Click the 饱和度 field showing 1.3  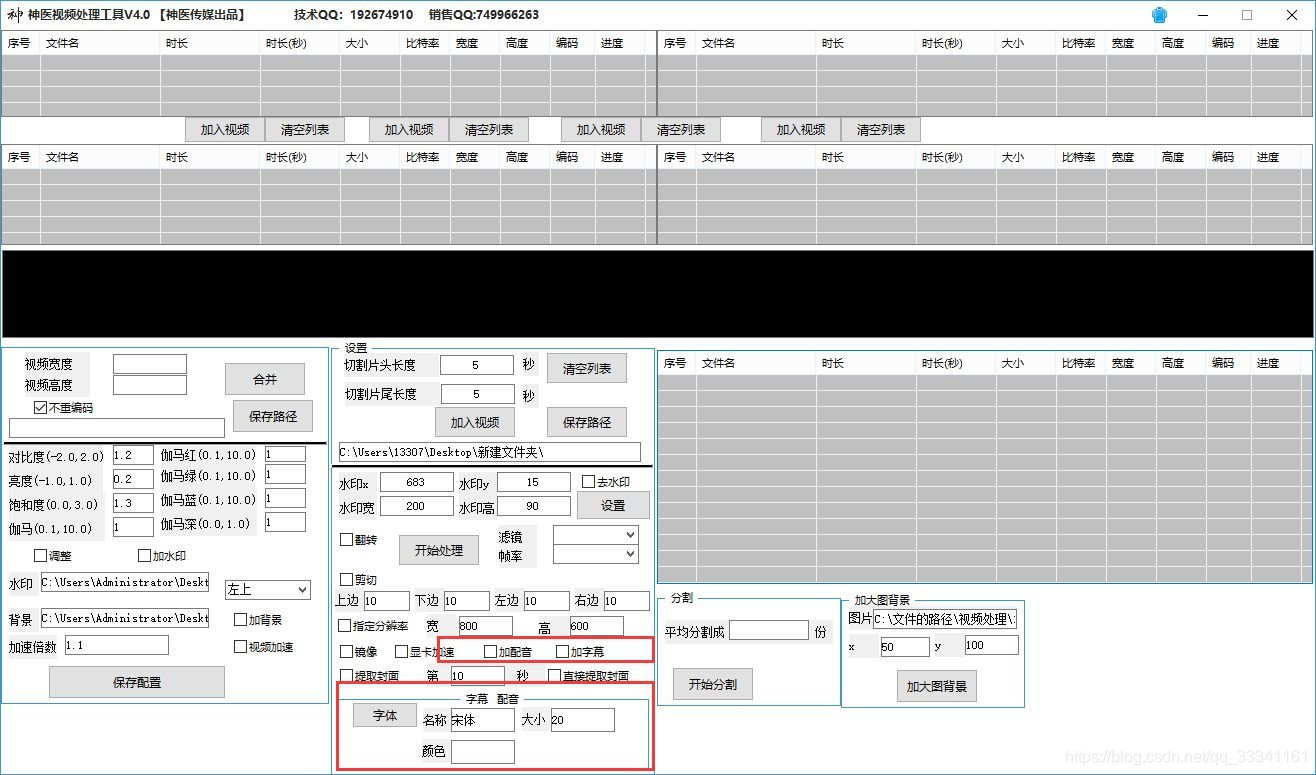[x=133, y=503]
